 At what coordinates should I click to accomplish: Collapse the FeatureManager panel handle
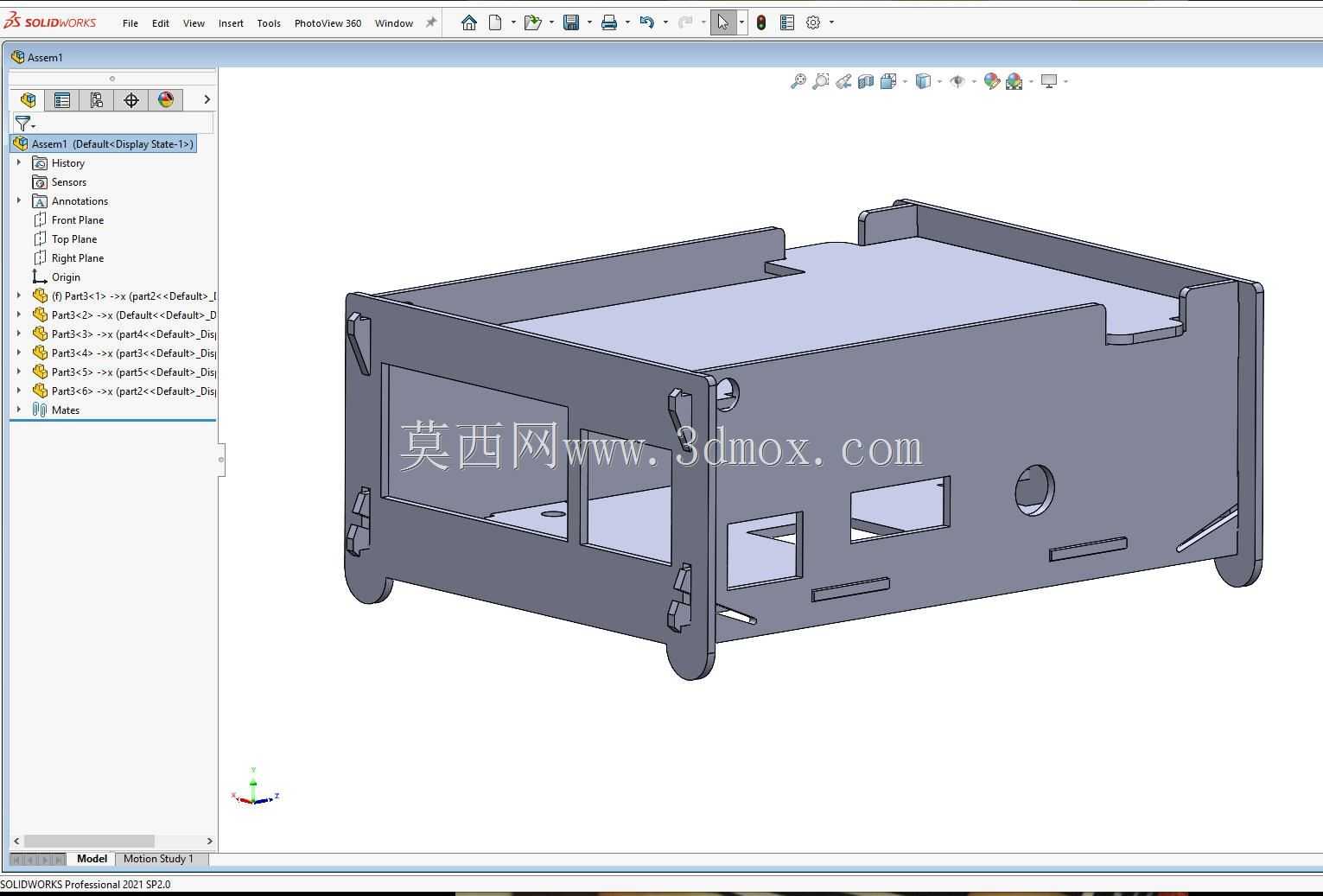pos(221,460)
